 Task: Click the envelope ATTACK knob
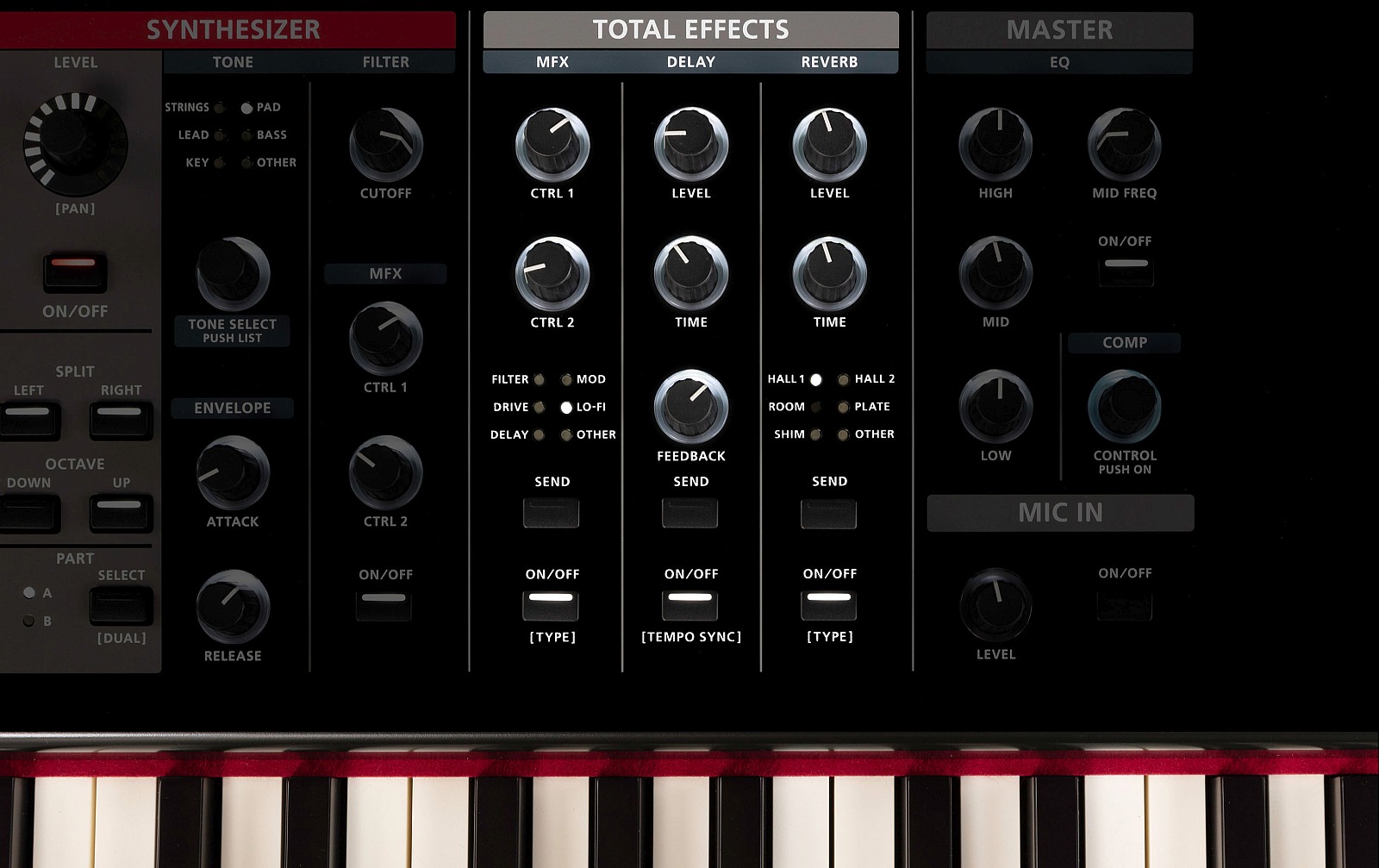[x=233, y=472]
